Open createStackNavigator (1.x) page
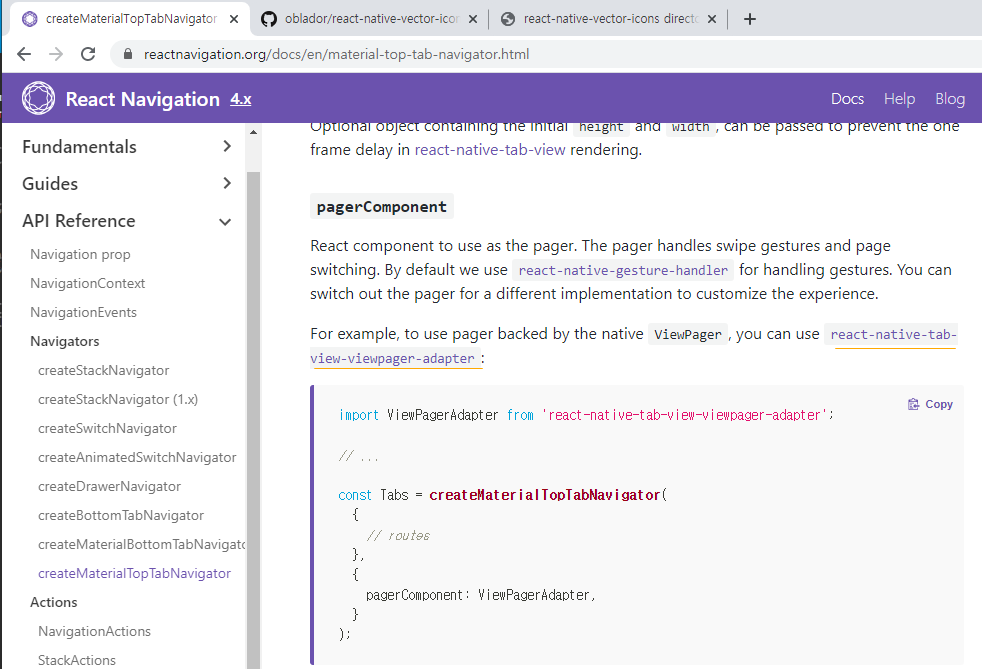982x669 pixels. [x=118, y=399]
